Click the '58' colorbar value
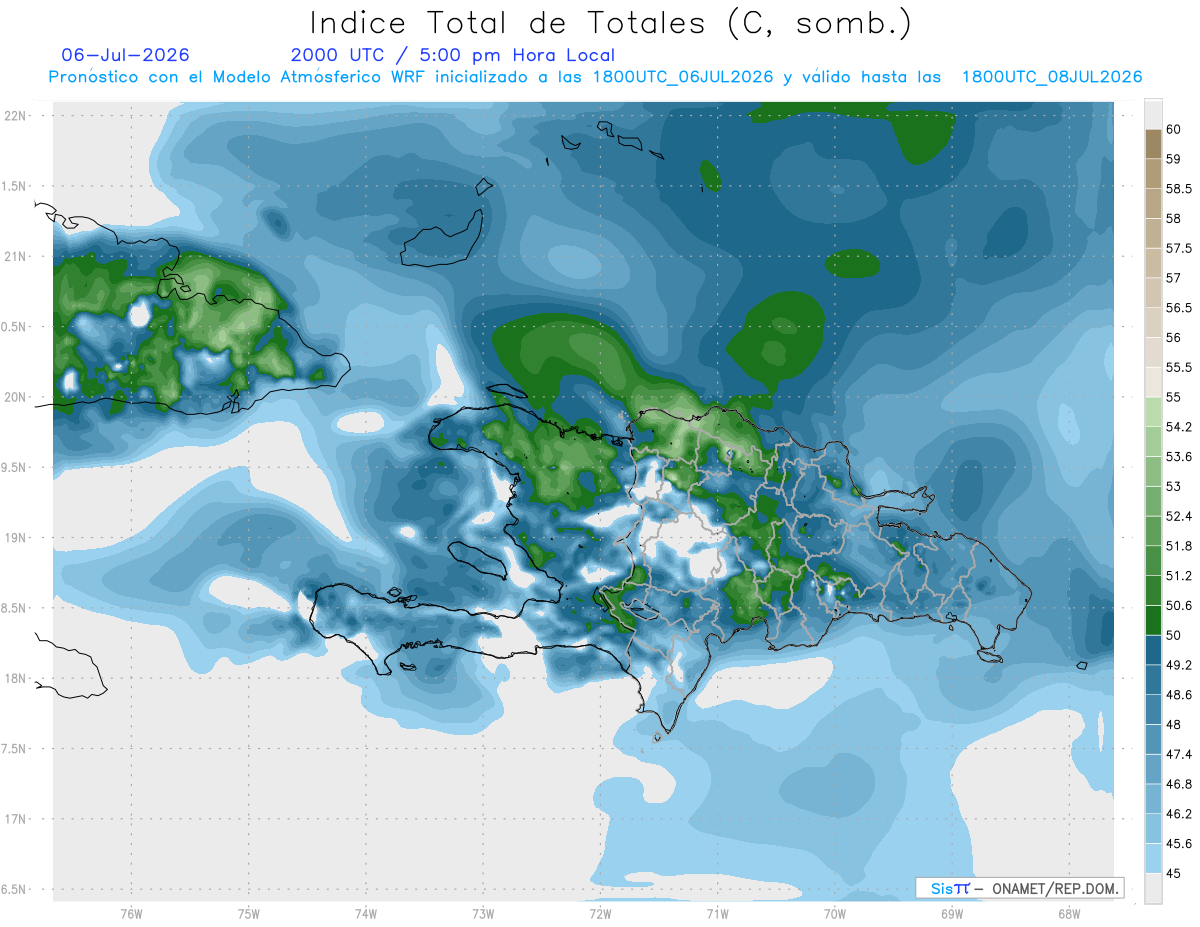Viewport: 1200px width, 927px height. pyautogui.click(x=1173, y=219)
